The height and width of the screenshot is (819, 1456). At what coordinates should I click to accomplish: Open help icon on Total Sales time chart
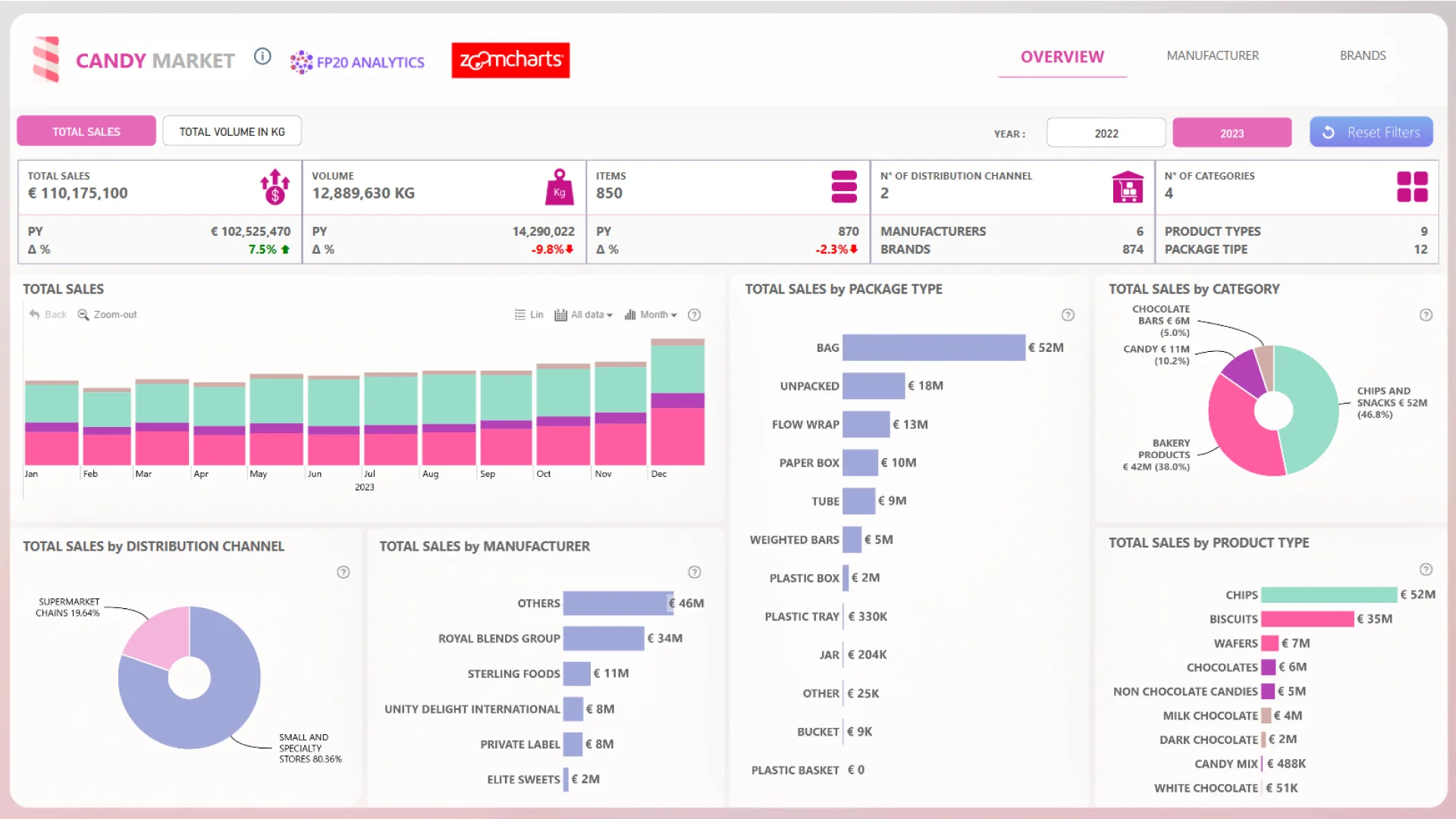pyautogui.click(x=694, y=315)
